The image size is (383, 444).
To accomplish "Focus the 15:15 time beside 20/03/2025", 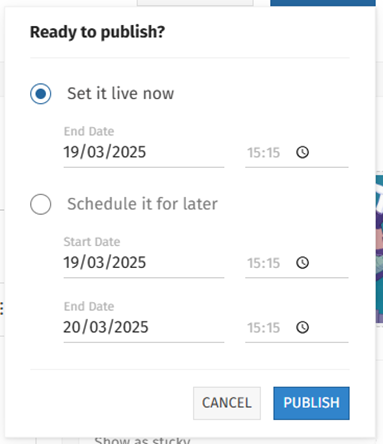I will pos(263,328).
